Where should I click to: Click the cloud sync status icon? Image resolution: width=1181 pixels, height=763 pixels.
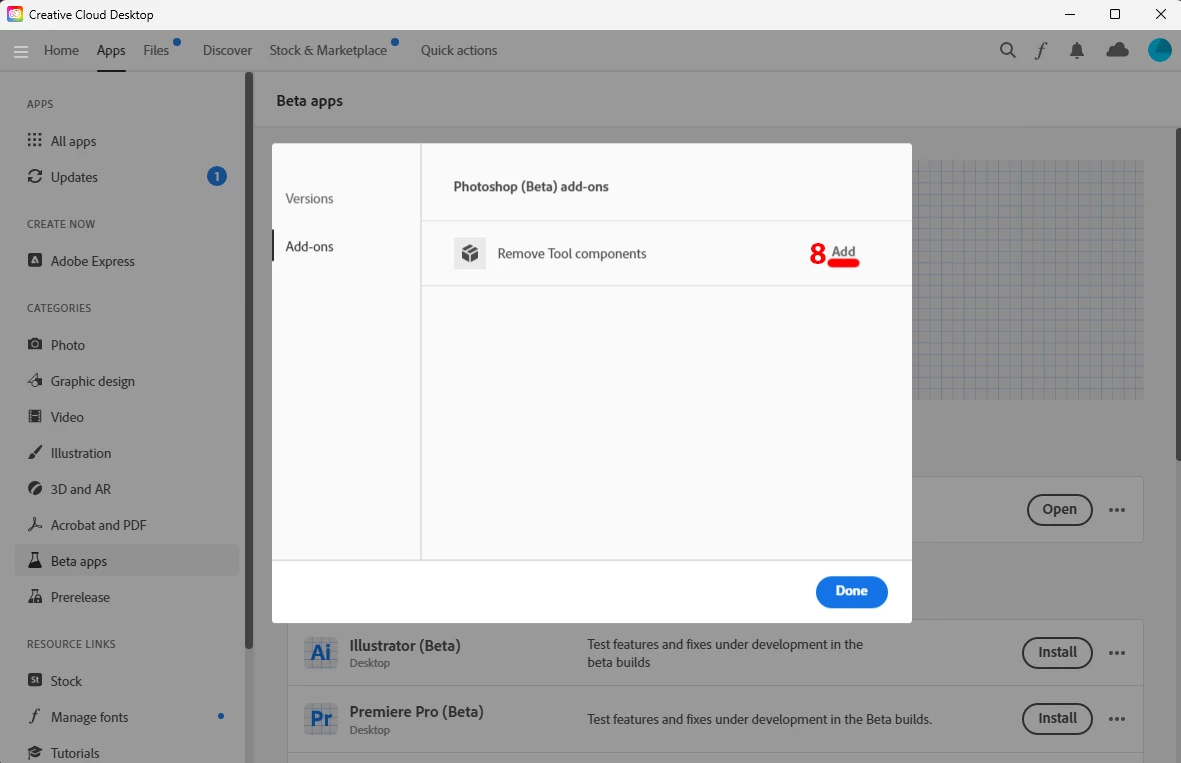(1117, 50)
